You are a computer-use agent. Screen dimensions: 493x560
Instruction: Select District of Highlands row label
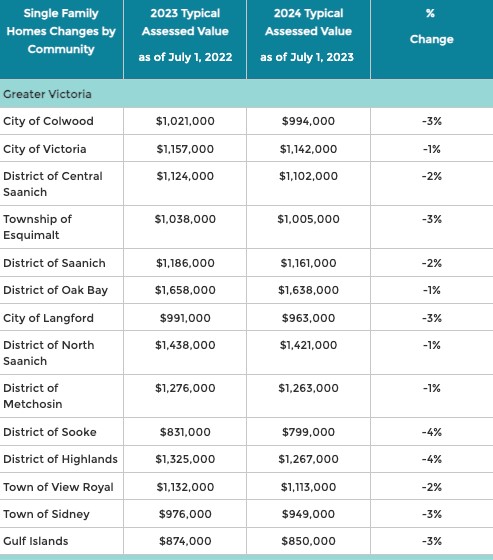(x=60, y=459)
